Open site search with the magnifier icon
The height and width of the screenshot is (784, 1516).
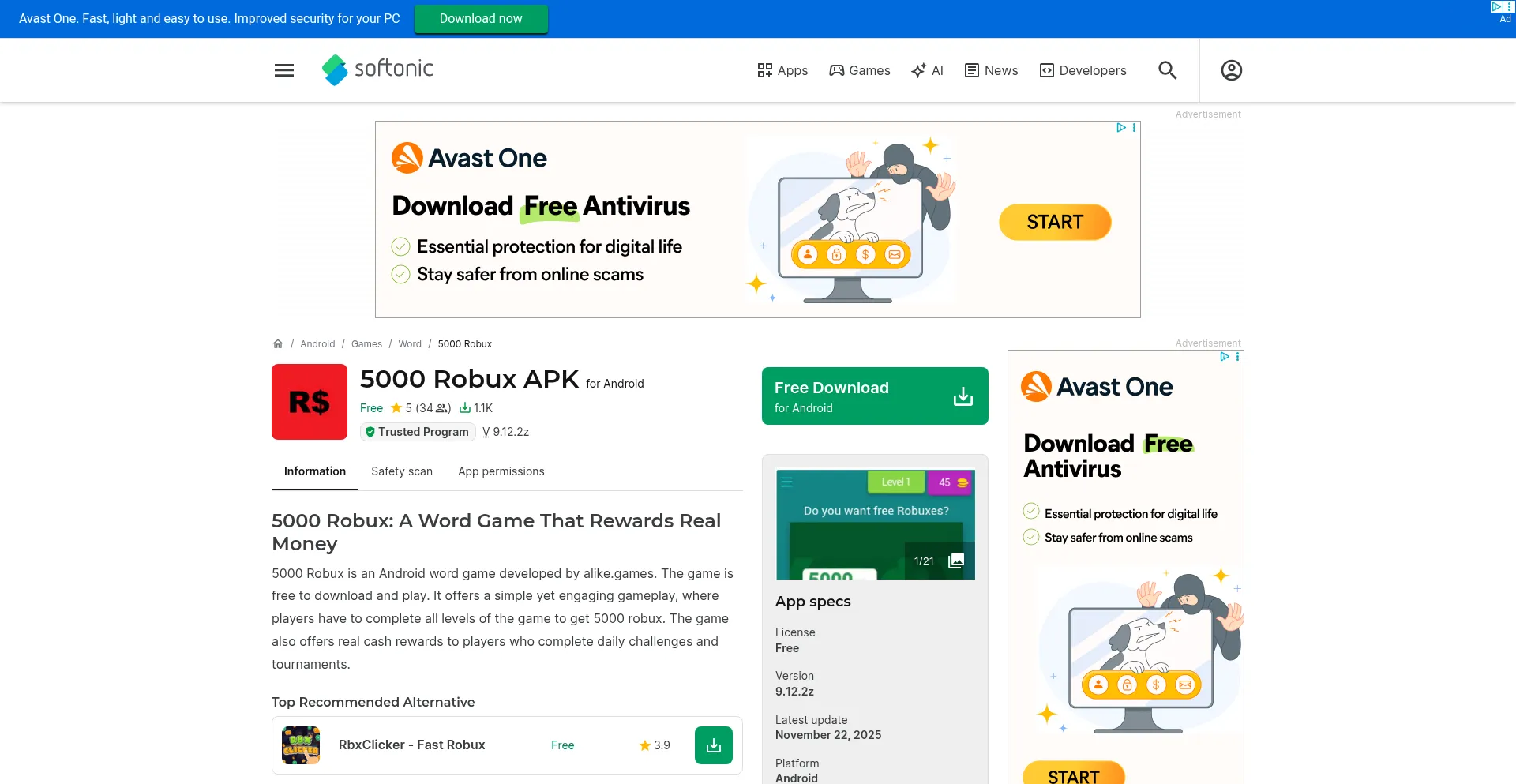[x=1168, y=70]
